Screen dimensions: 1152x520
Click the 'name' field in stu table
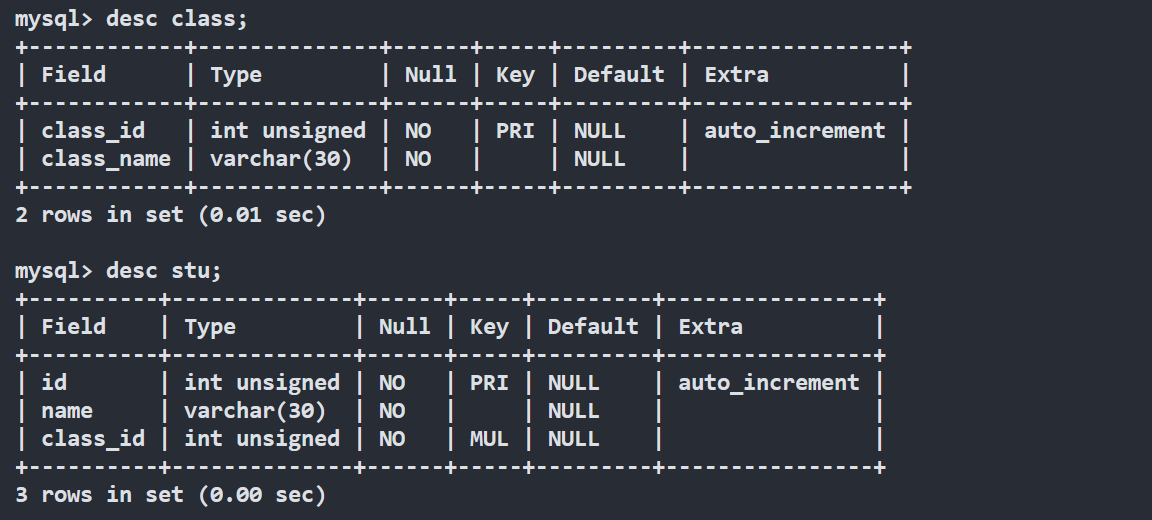tap(67, 411)
